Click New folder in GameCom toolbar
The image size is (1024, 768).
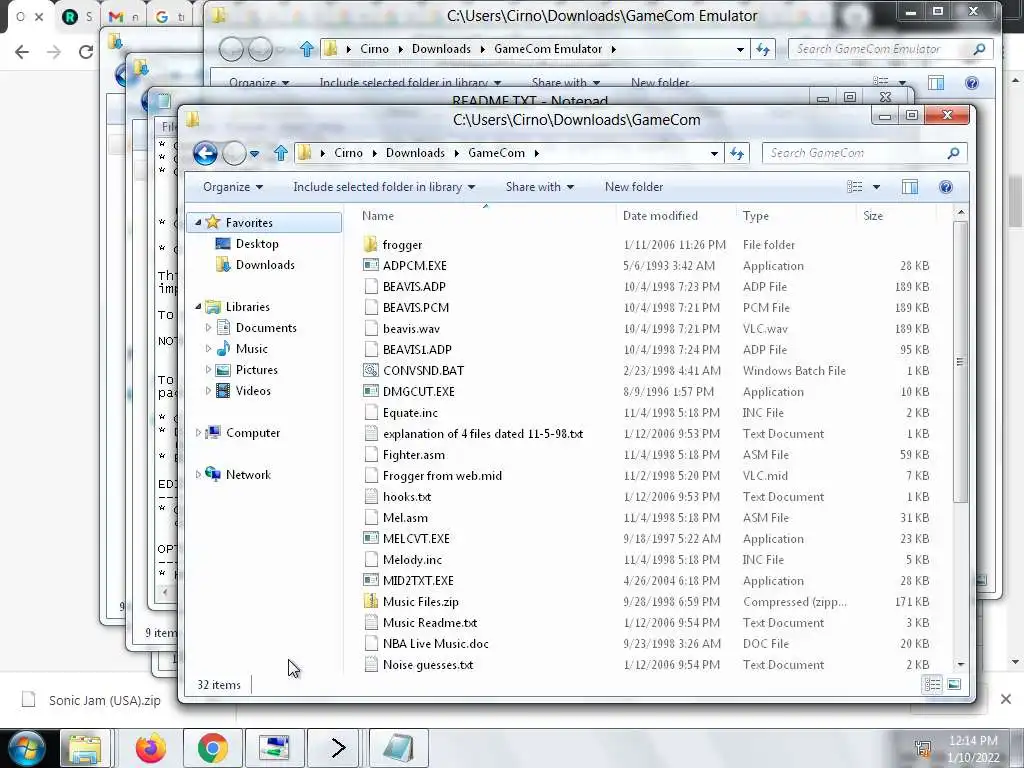coord(633,187)
